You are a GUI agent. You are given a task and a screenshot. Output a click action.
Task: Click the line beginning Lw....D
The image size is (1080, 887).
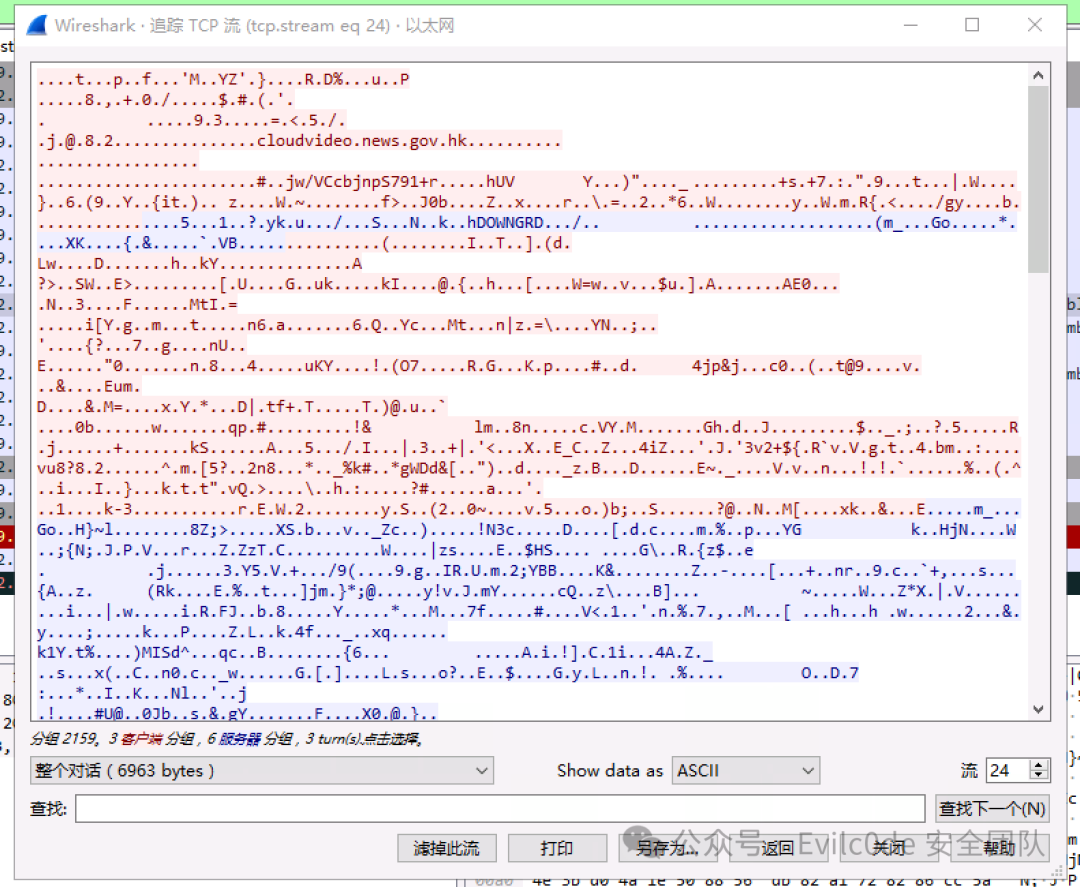(x=200, y=264)
